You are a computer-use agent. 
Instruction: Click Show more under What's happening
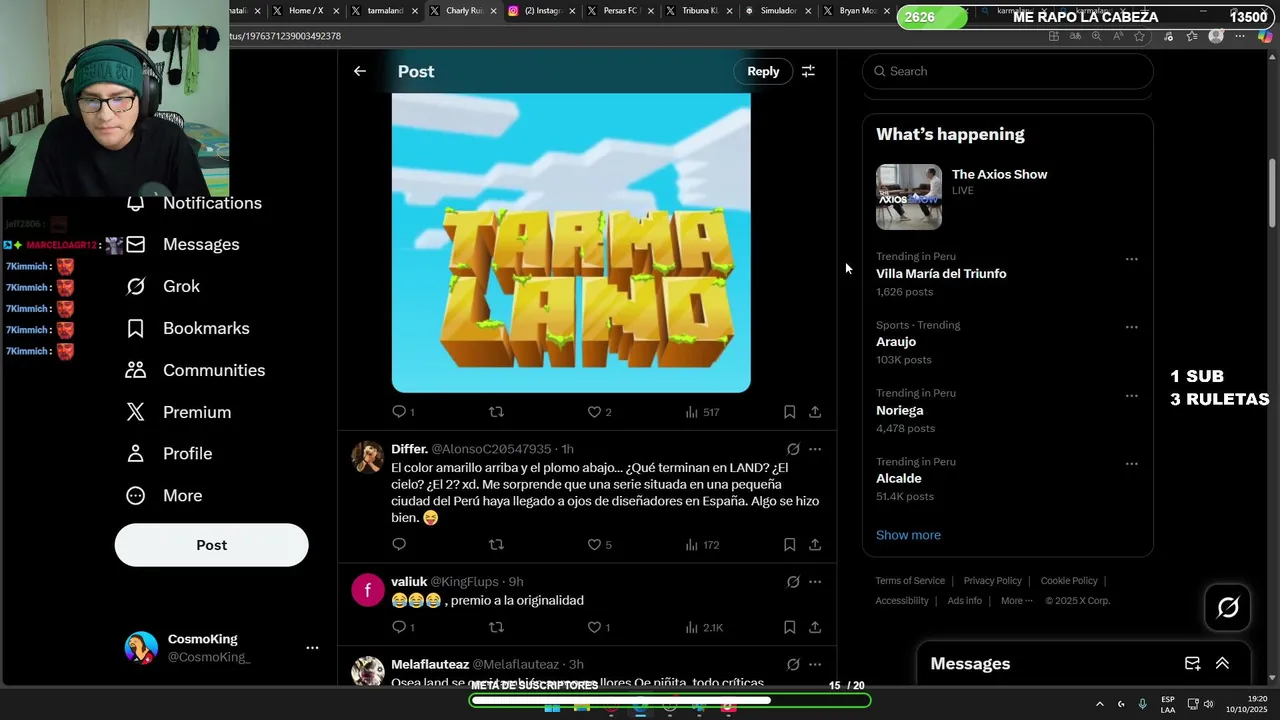908,535
